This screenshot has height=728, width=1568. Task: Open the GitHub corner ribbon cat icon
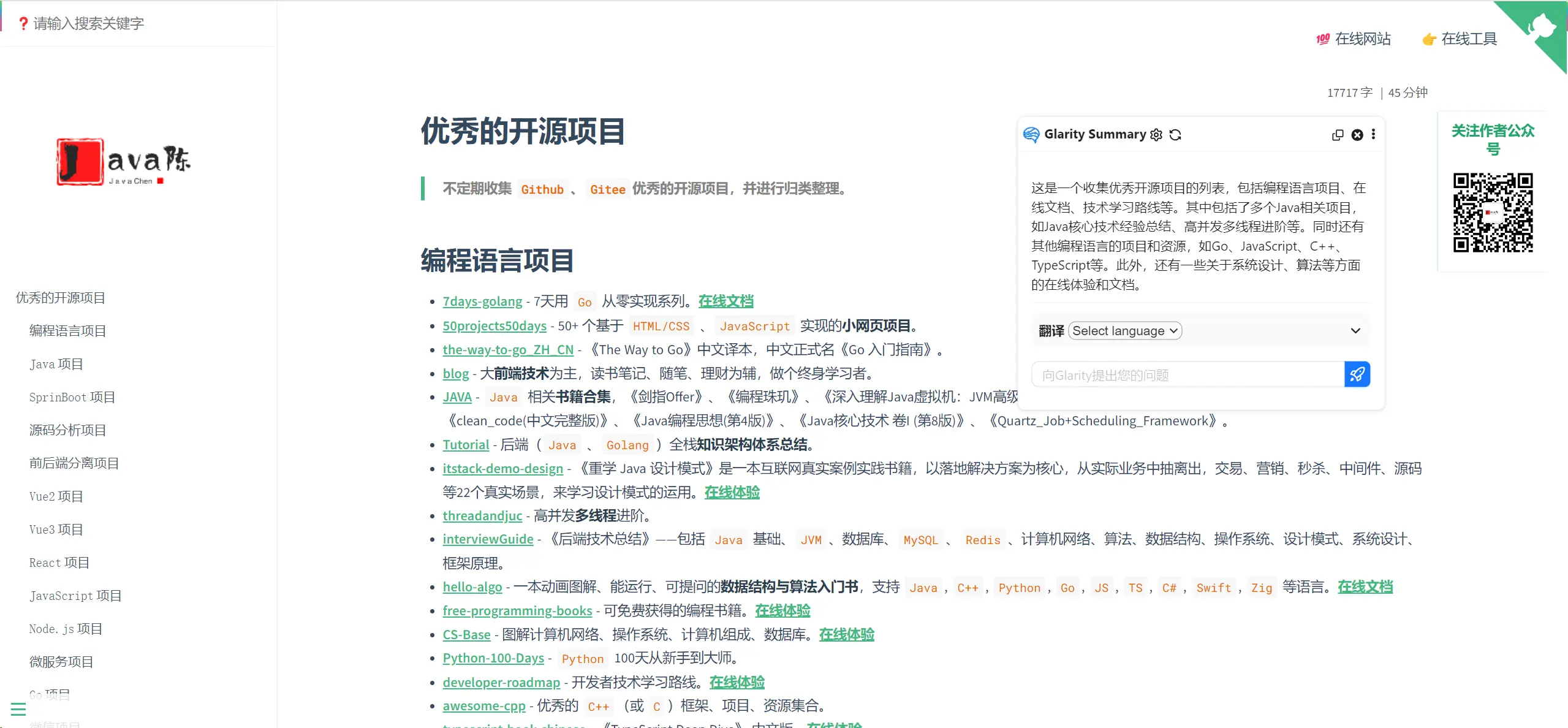pos(1545,26)
